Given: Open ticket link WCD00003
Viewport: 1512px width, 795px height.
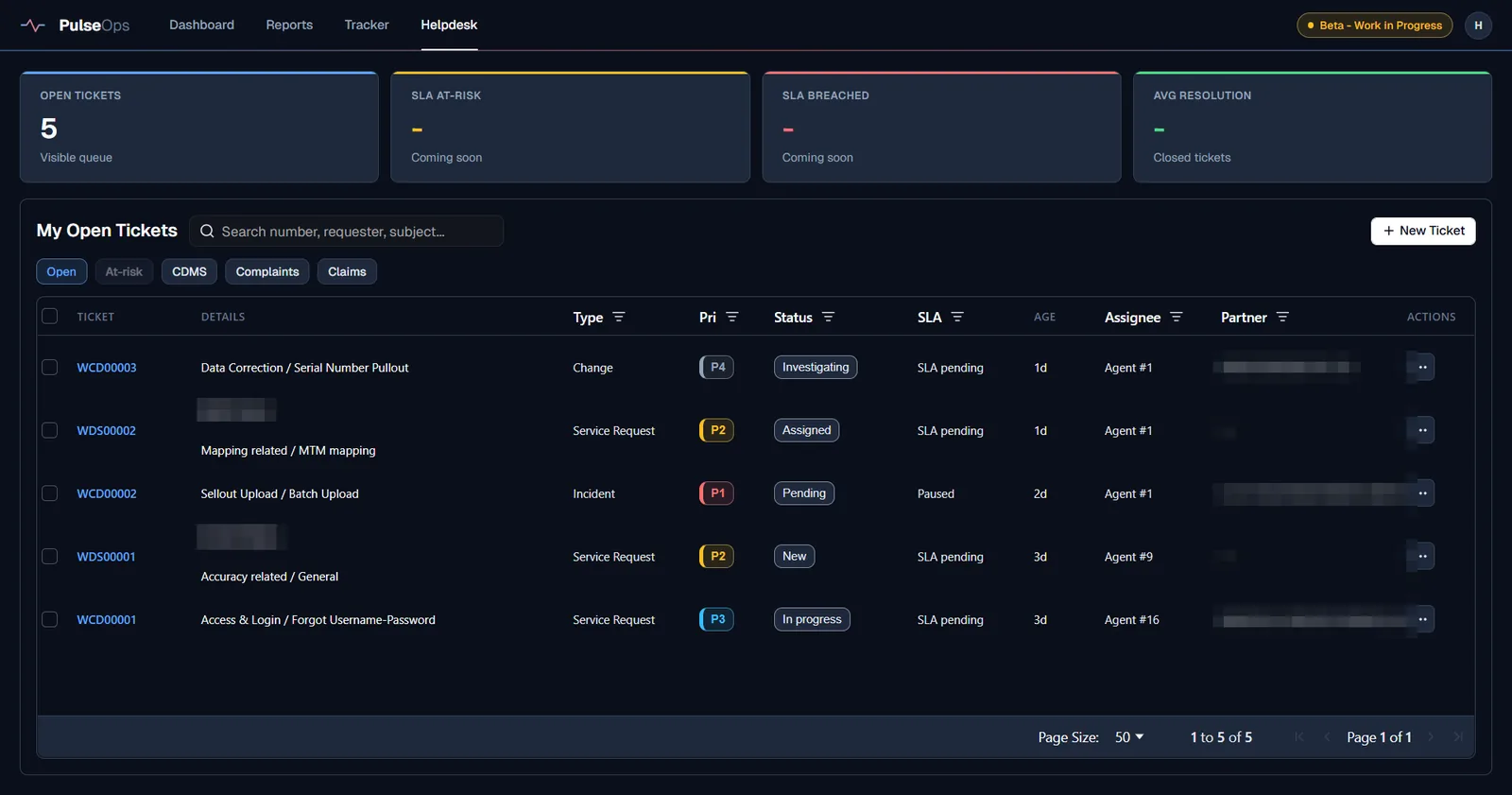Looking at the screenshot, I should 107,368.
